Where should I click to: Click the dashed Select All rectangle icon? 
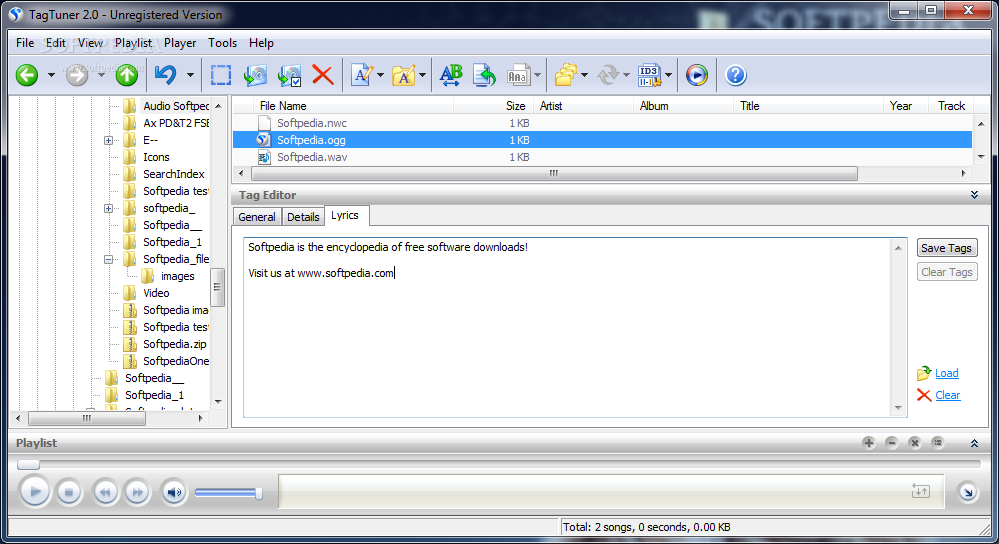[x=221, y=75]
